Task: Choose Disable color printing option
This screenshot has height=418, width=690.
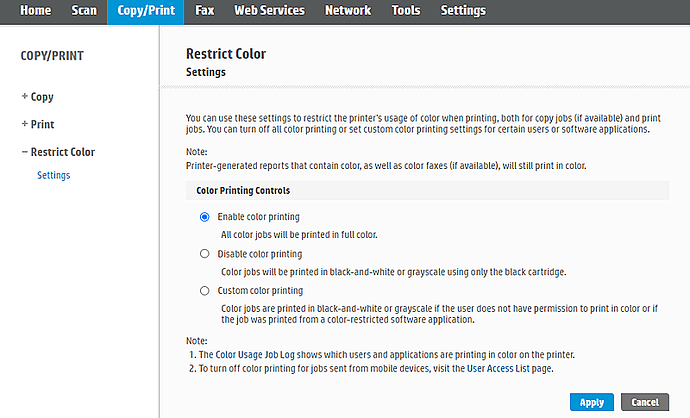Action: pos(205,254)
